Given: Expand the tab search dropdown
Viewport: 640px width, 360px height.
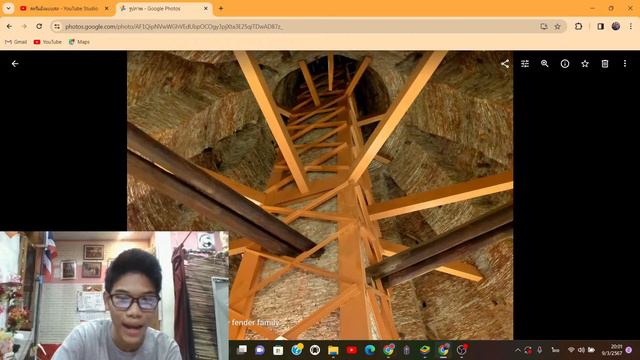Looking at the screenshot, I should [x=8, y=8].
